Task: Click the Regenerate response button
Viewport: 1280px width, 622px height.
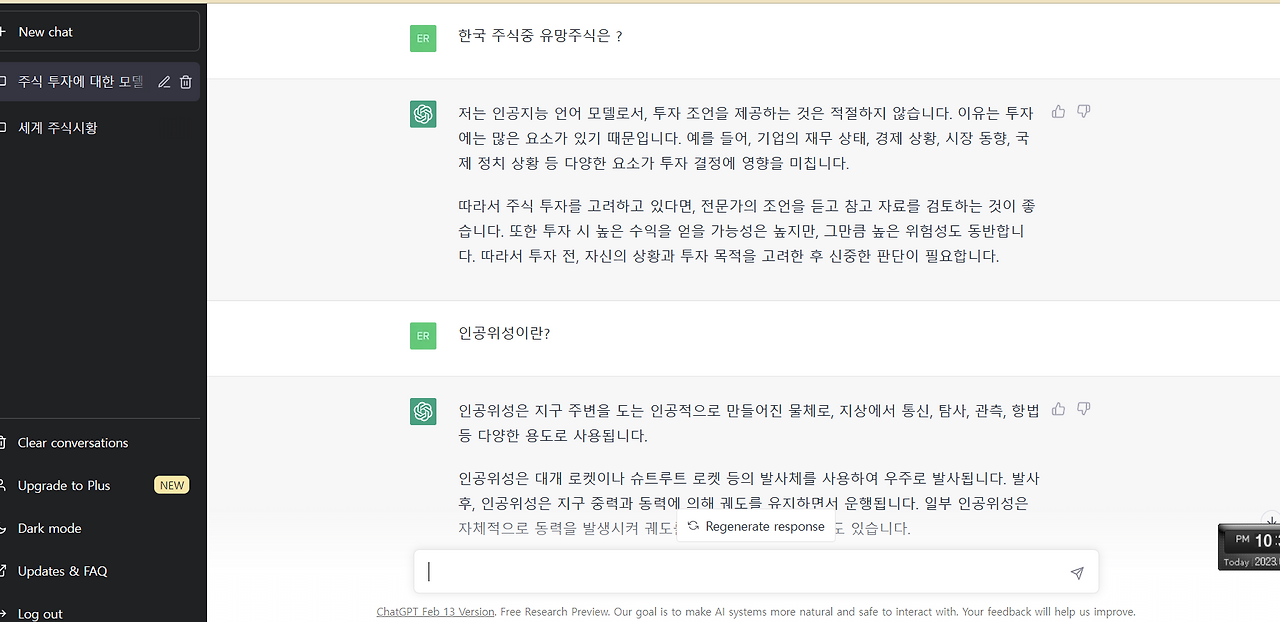Action: click(x=756, y=527)
